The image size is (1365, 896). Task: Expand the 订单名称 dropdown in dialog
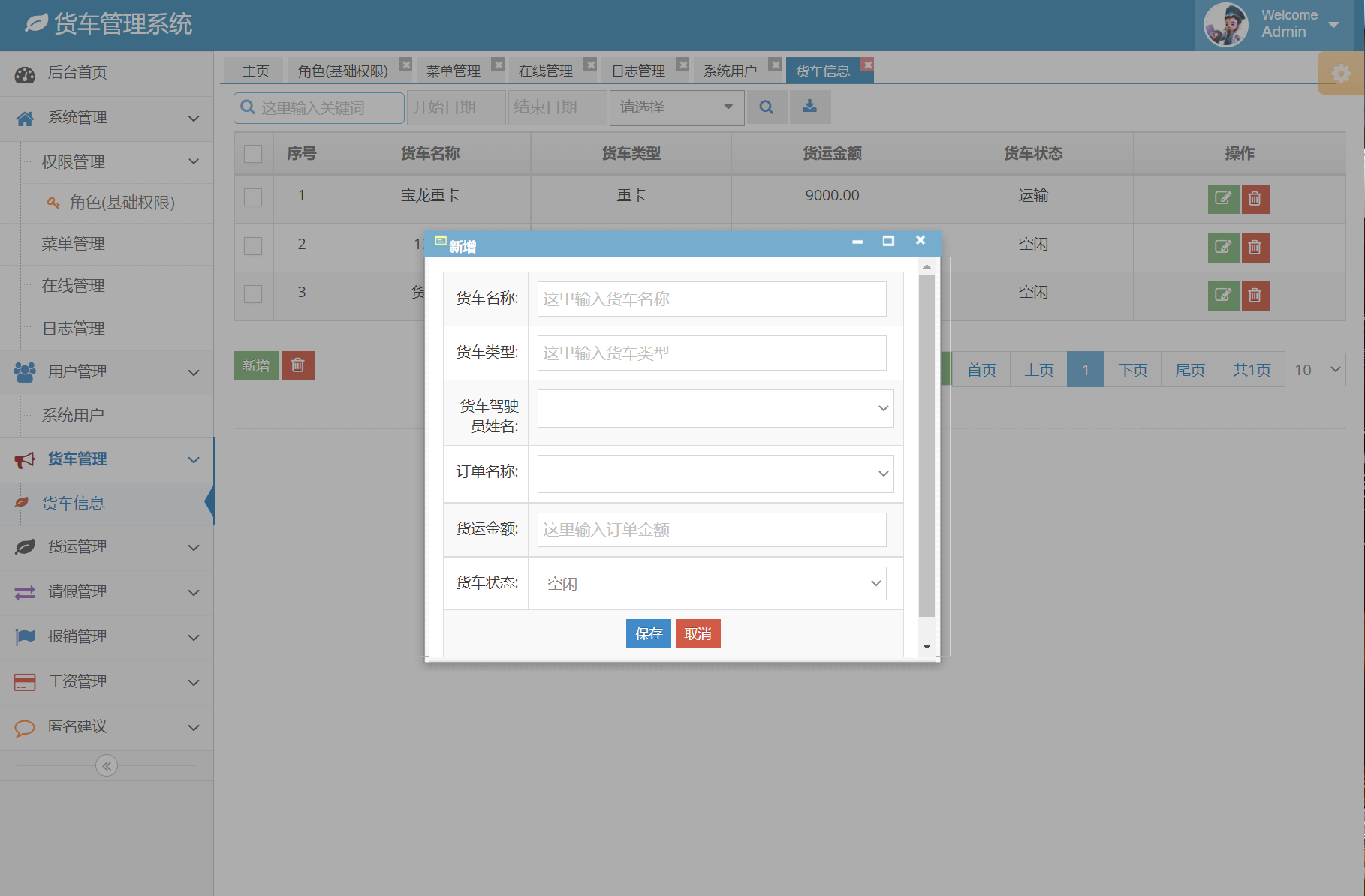[x=714, y=474]
